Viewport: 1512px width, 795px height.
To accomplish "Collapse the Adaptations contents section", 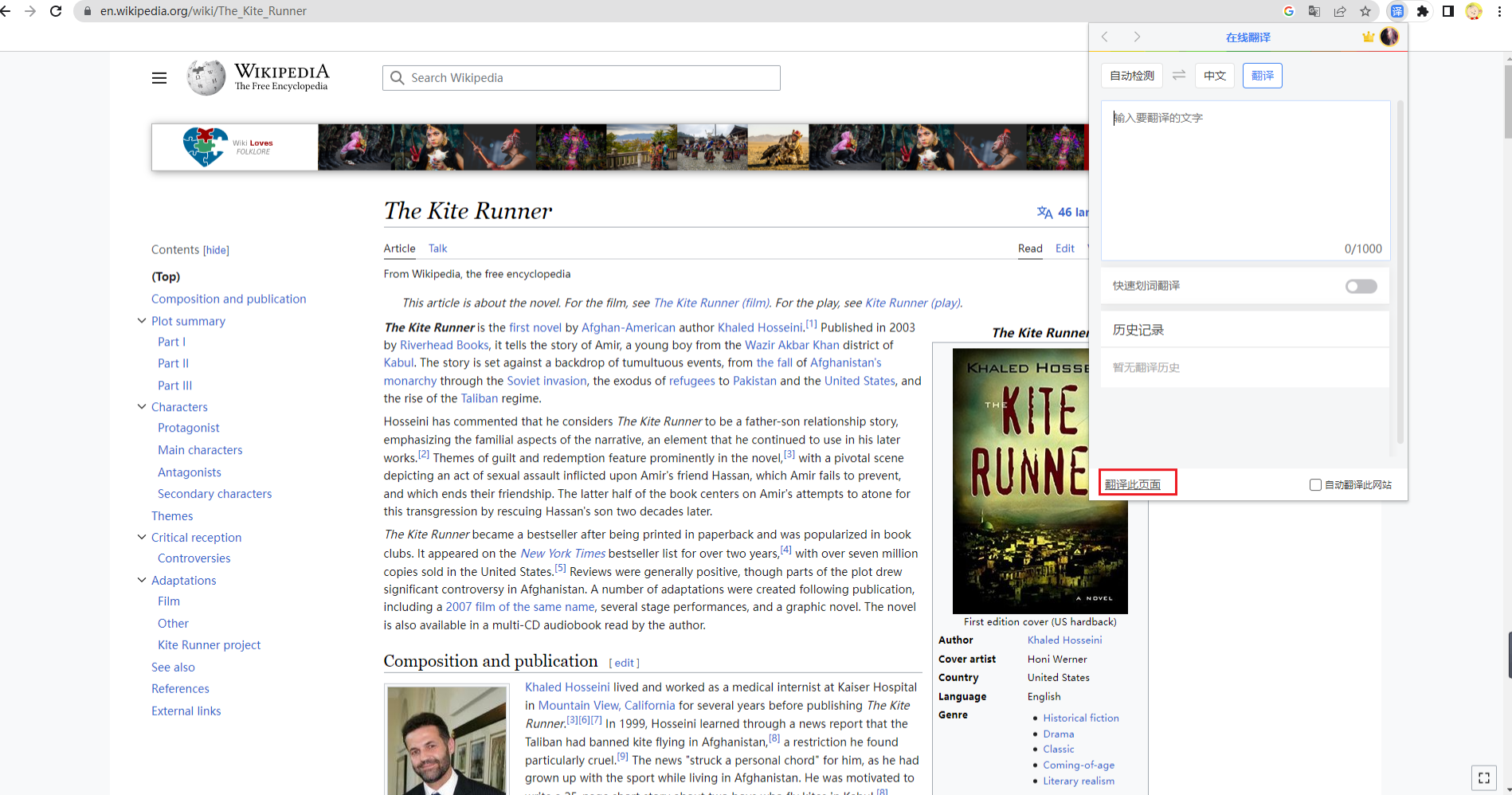I will (142, 580).
